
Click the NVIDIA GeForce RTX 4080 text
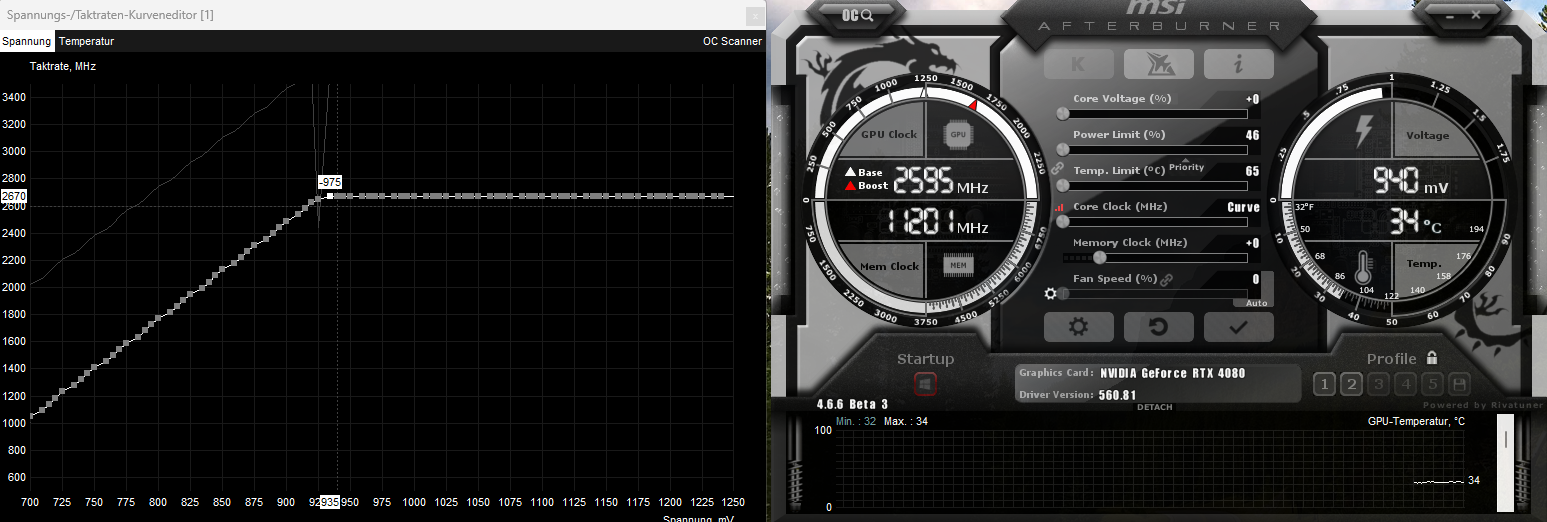1173,373
